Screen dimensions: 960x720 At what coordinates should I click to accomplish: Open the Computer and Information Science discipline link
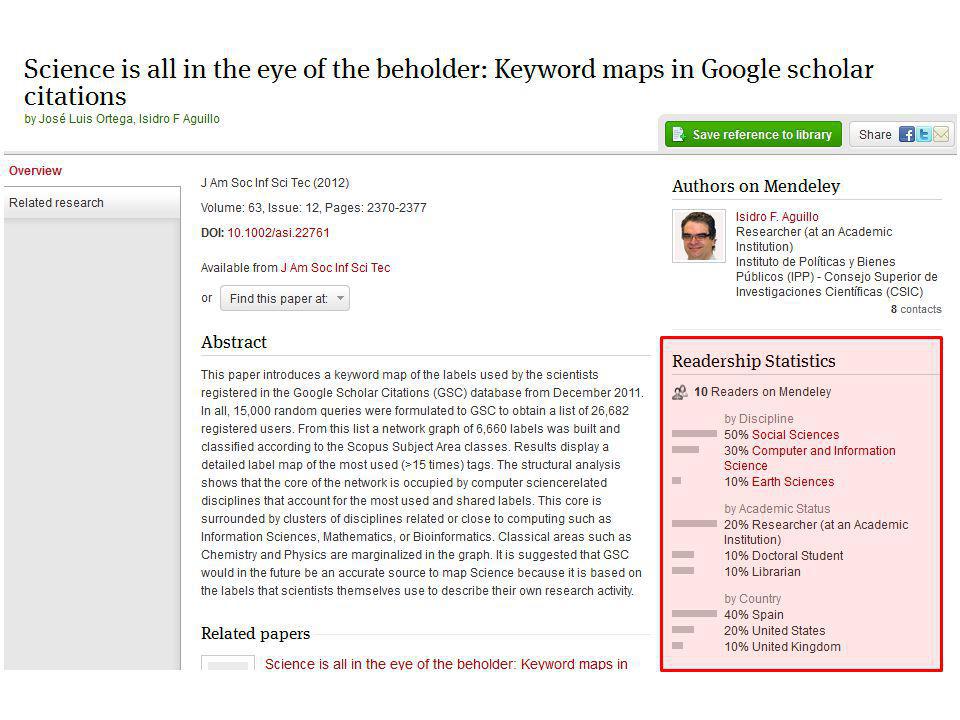[x=809, y=458]
